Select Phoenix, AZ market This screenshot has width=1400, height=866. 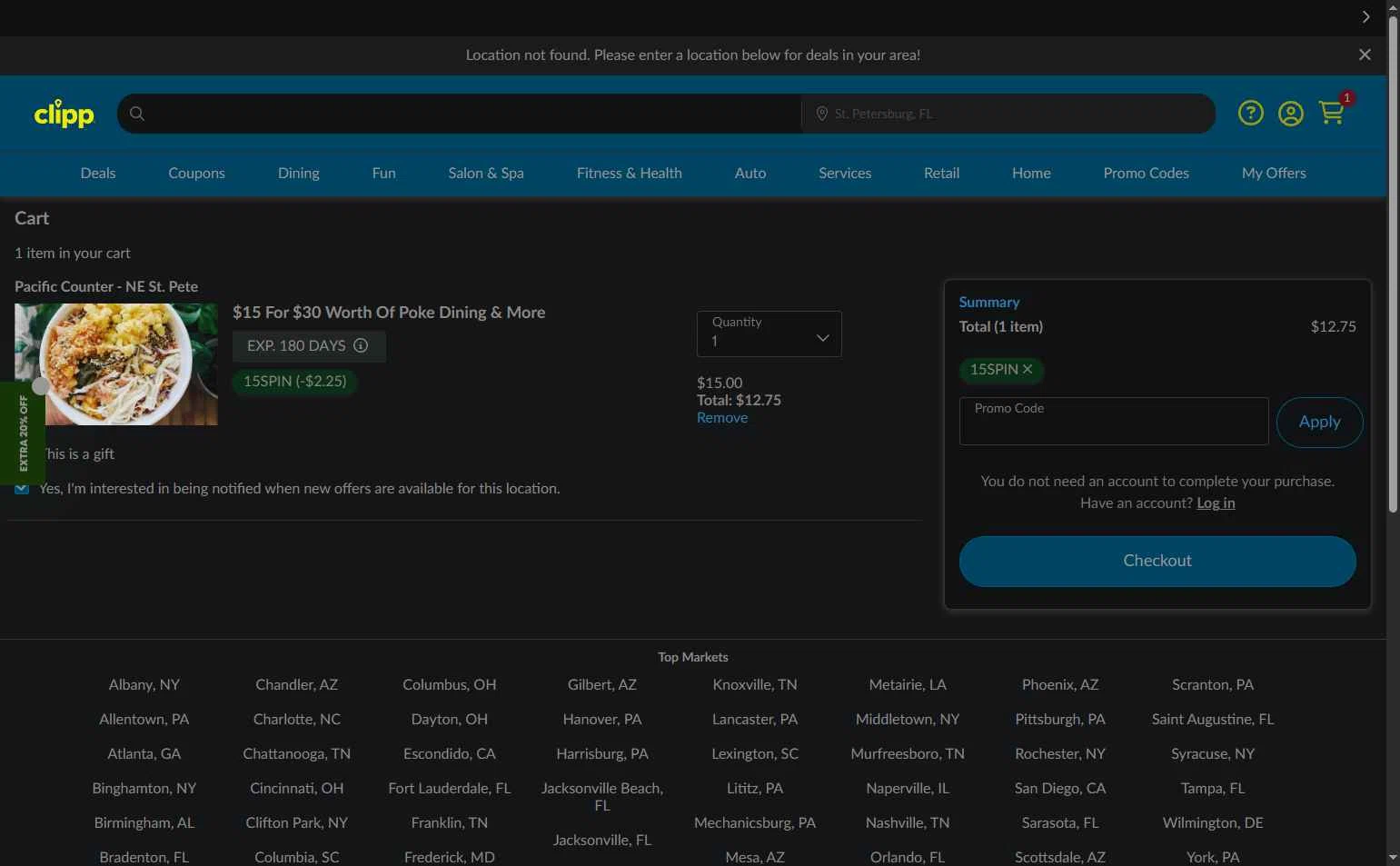coord(1060,685)
